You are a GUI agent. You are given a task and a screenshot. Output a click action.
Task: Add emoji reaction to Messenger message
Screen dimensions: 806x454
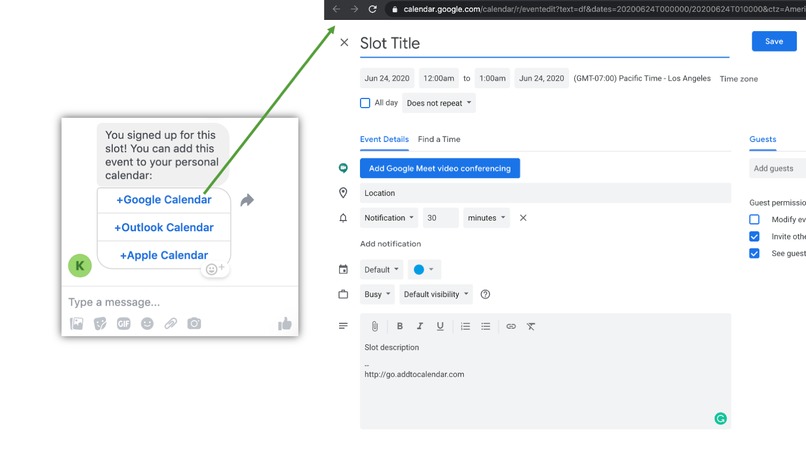(x=214, y=269)
